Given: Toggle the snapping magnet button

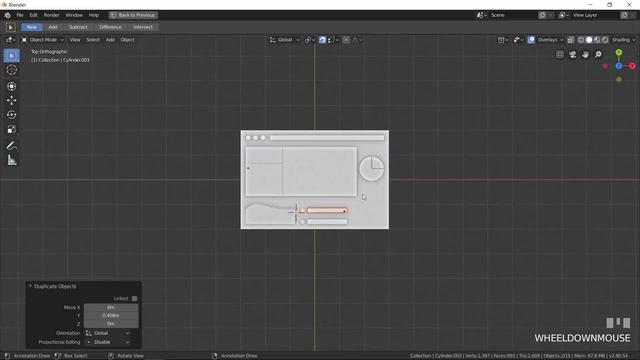Looking at the screenshot, I should click(322, 40).
